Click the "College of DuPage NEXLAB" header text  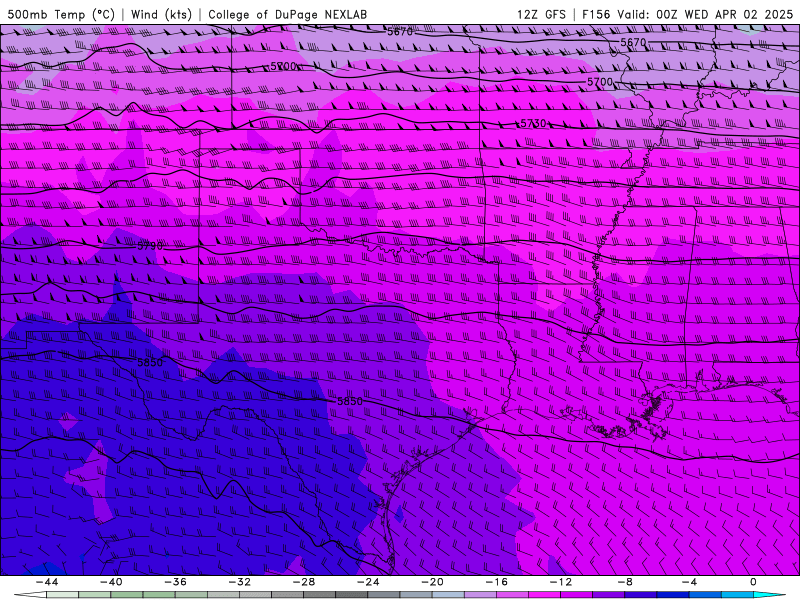287,14
